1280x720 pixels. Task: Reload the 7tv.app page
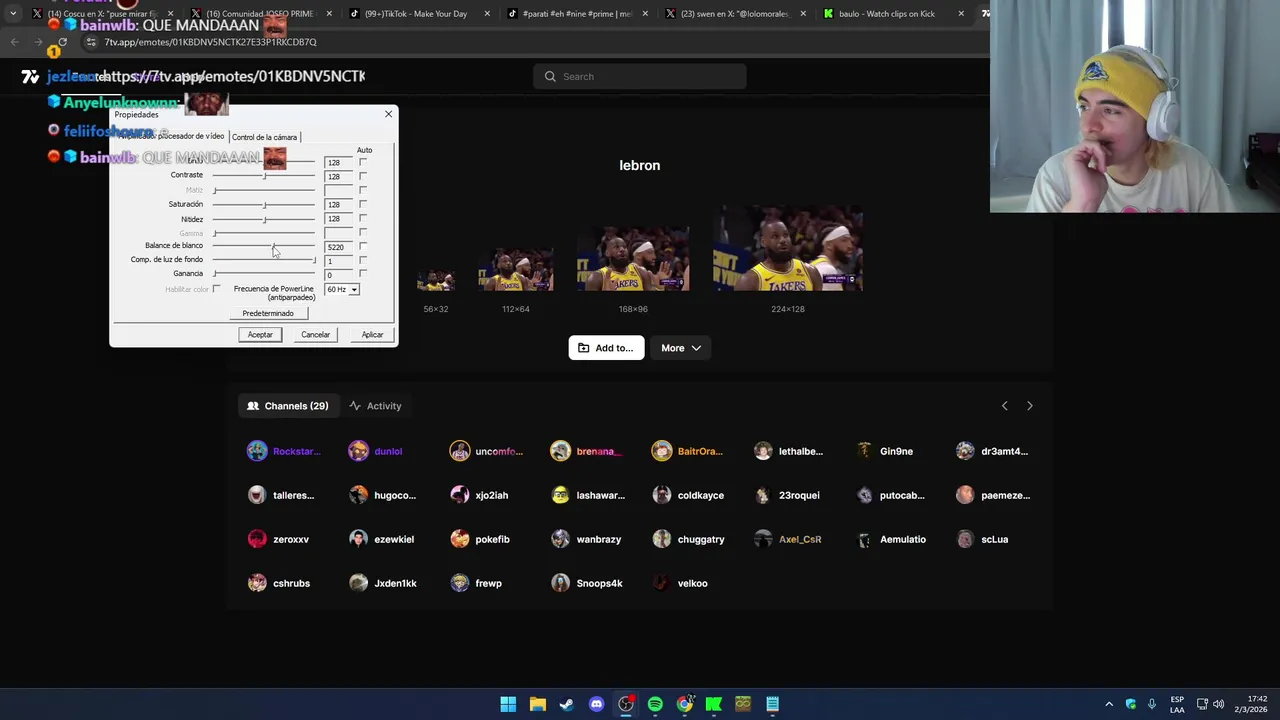coord(62,42)
